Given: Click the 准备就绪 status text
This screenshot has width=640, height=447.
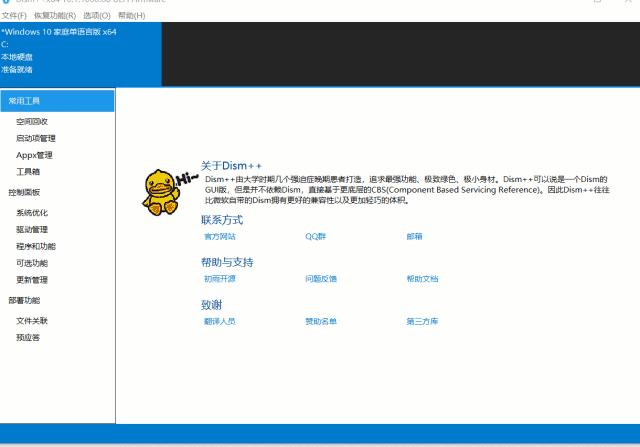Looking at the screenshot, I should tap(17, 69).
